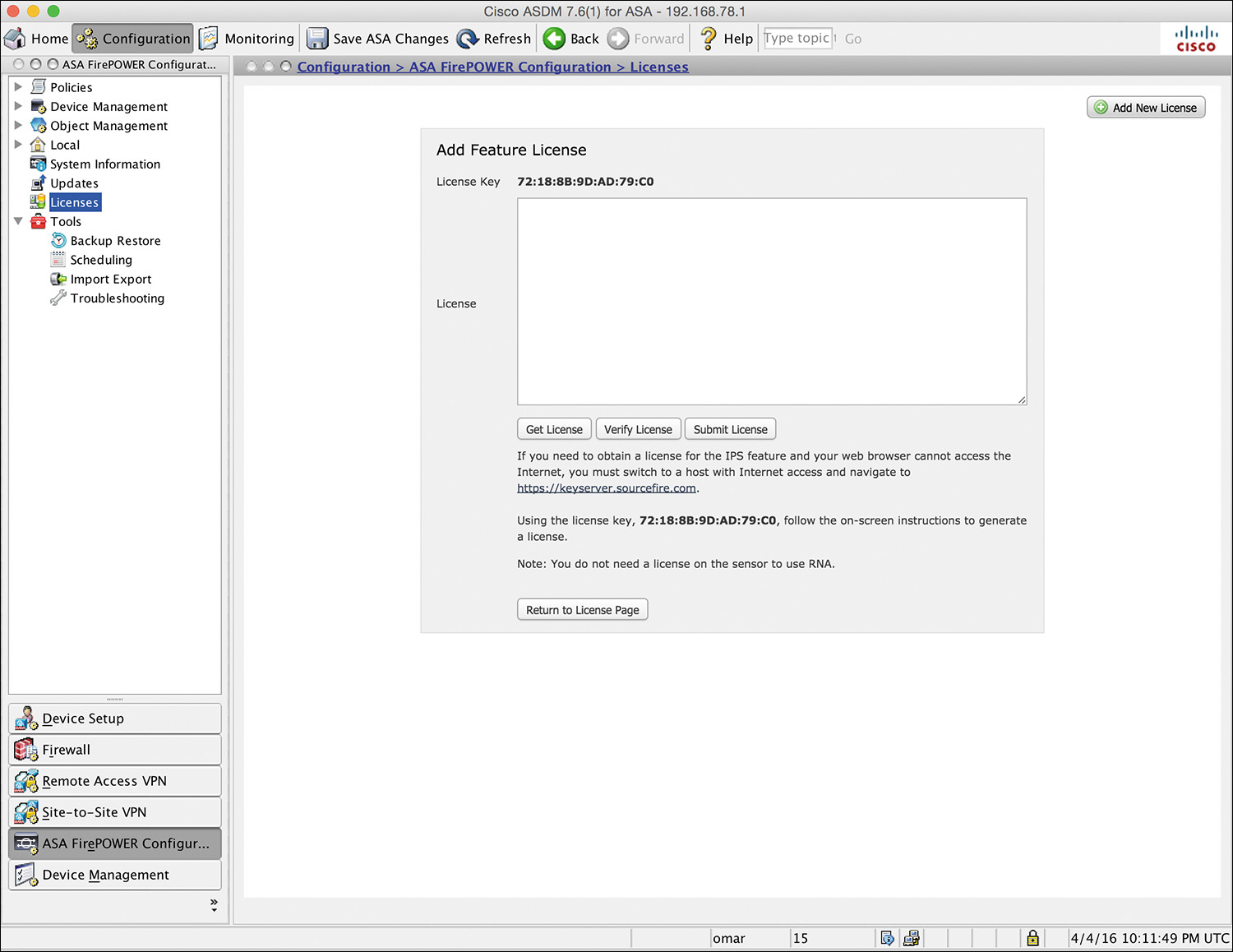Click the Troubleshooting wrench icon
Image resolution: width=1233 pixels, height=952 pixels.
click(x=58, y=298)
